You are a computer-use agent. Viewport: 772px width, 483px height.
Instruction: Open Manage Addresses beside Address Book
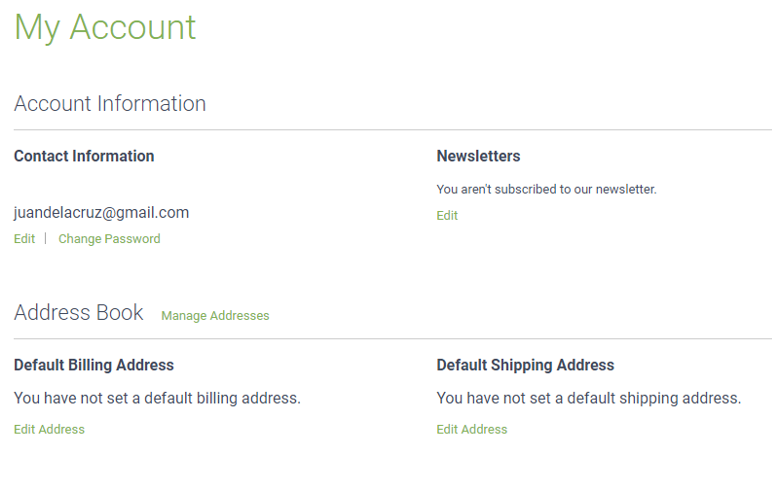(x=215, y=316)
